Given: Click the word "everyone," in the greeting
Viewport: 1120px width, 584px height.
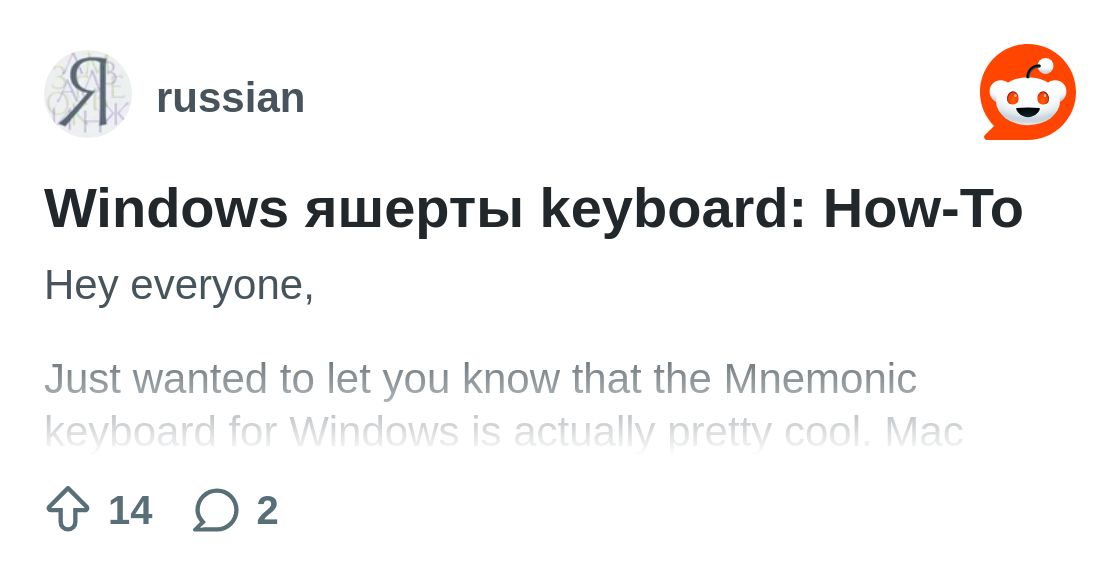Looking at the screenshot, I should tap(222, 286).
